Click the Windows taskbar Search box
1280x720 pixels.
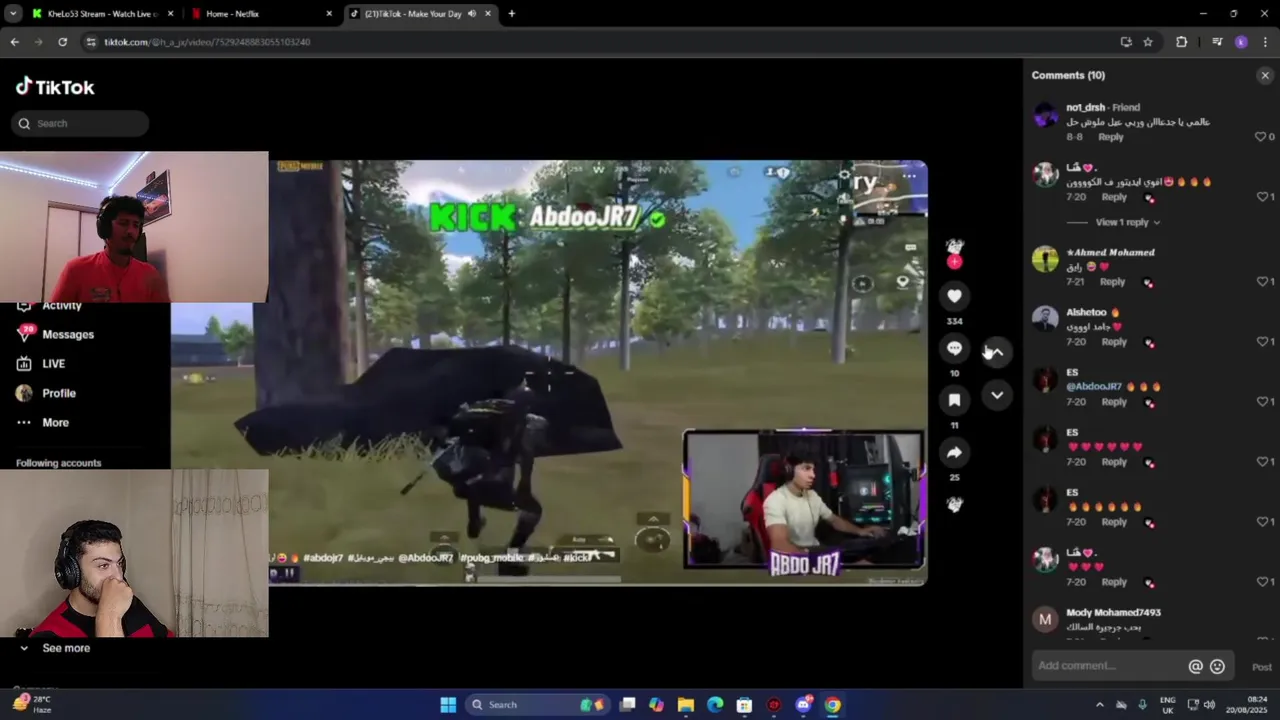[x=538, y=705]
